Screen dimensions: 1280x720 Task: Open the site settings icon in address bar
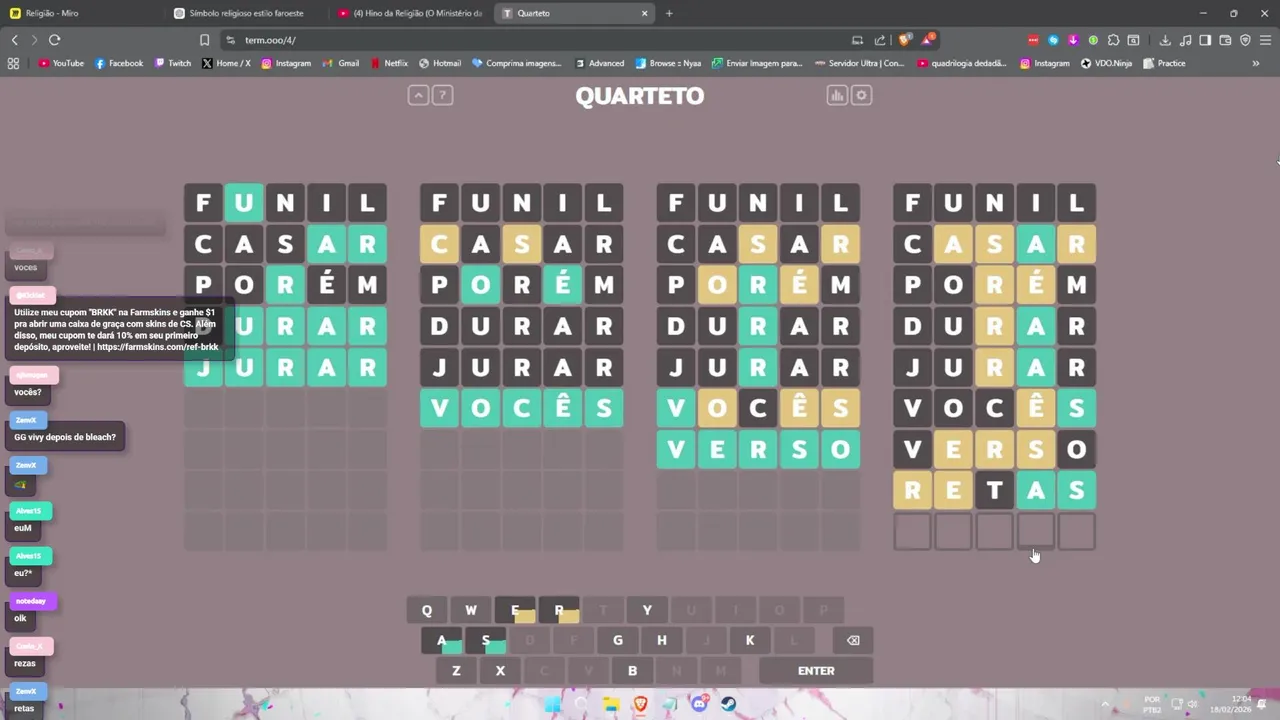231,40
